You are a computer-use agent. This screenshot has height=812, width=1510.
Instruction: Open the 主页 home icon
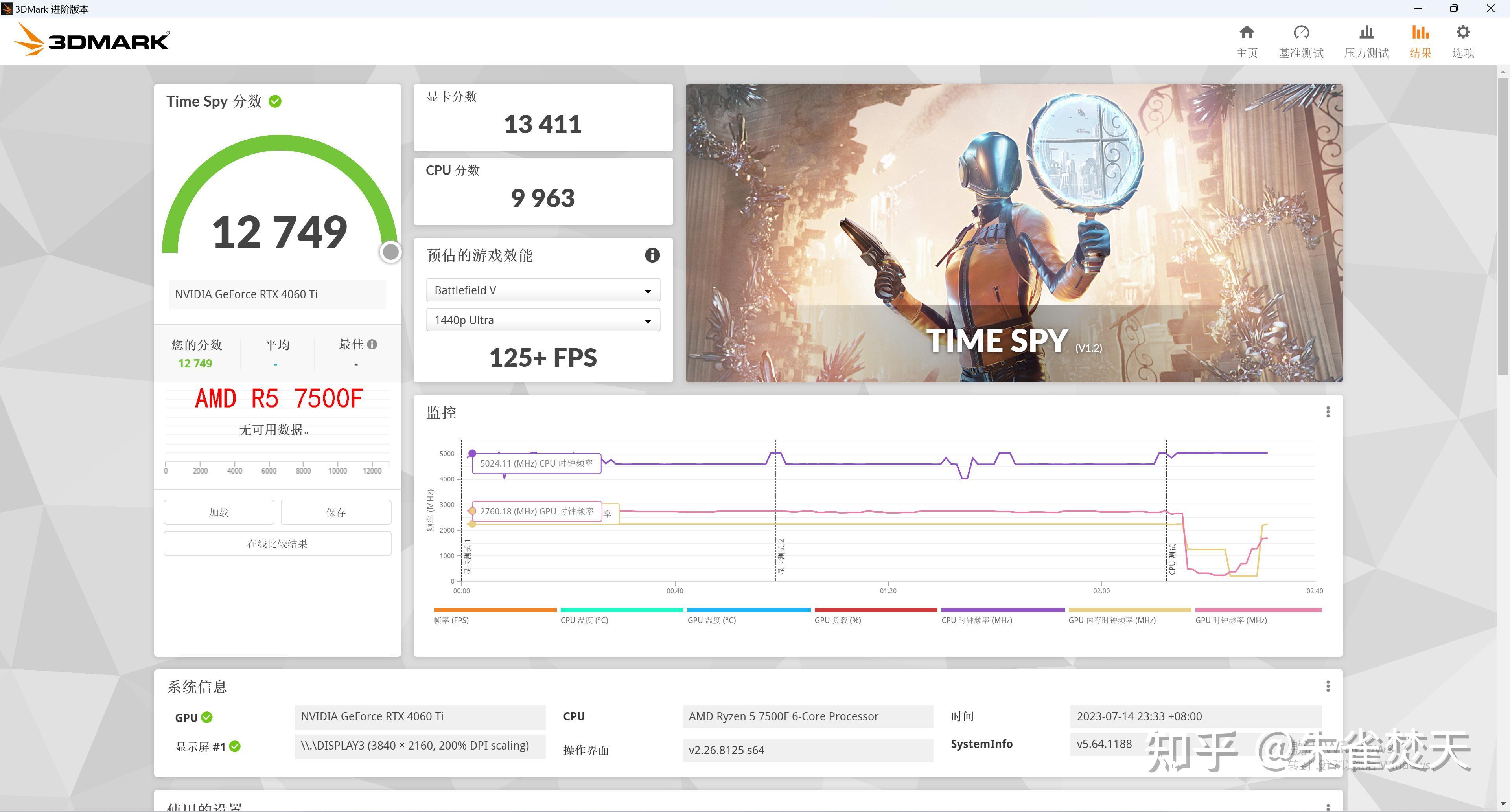(x=1246, y=40)
